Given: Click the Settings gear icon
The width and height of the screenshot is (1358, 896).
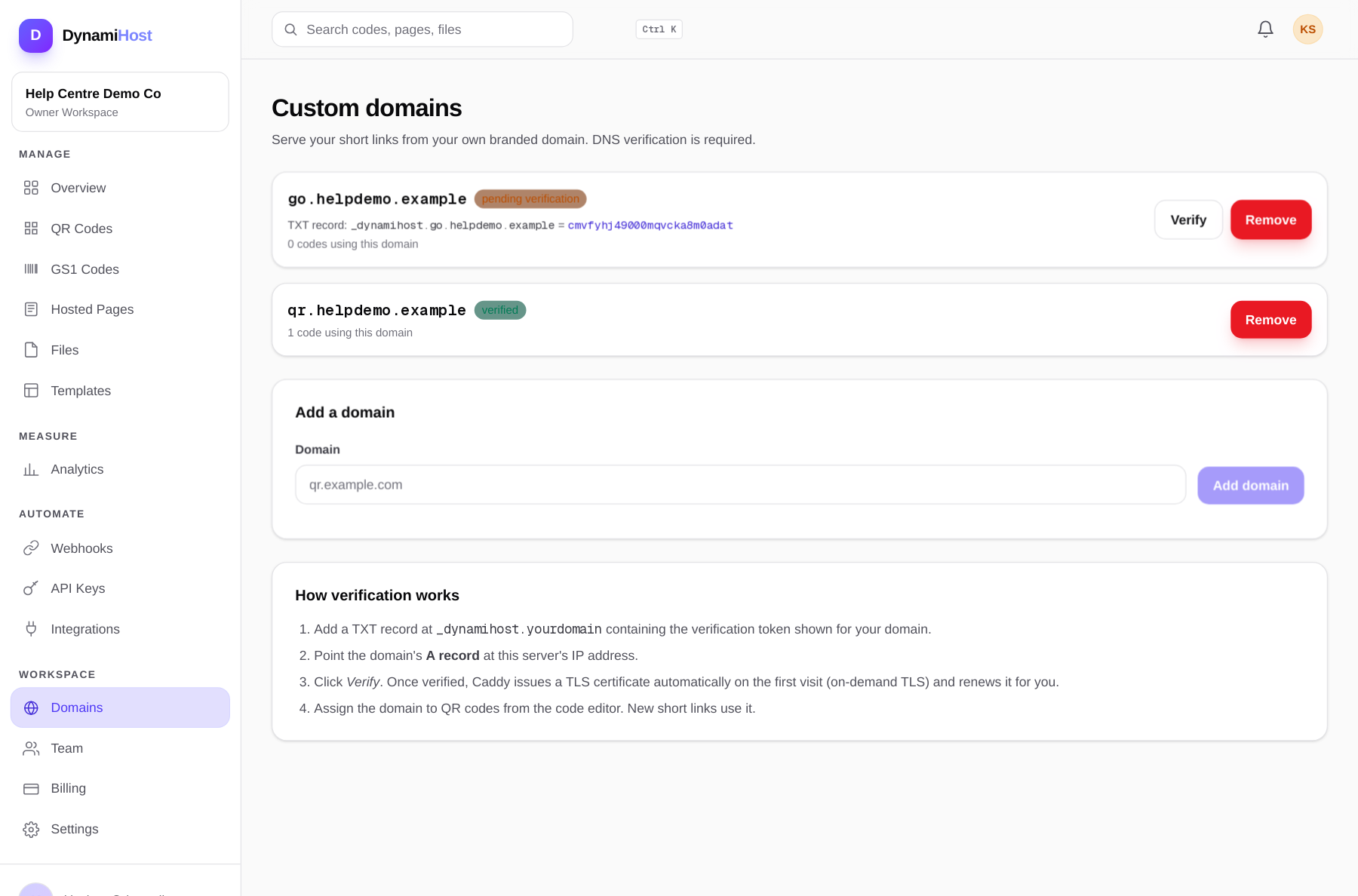Looking at the screenshot, I should (31, 830).
